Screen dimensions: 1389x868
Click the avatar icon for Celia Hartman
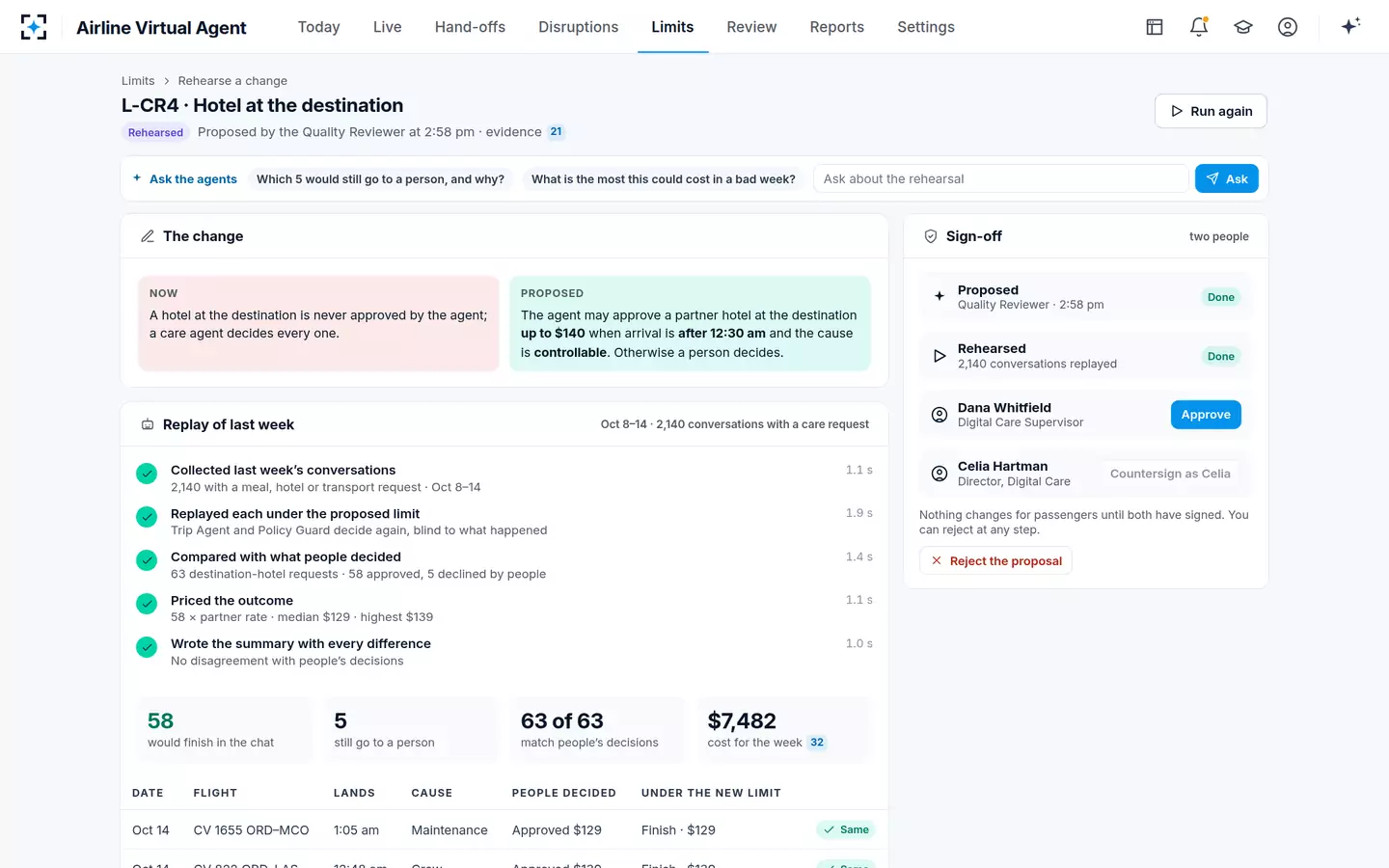940,474
